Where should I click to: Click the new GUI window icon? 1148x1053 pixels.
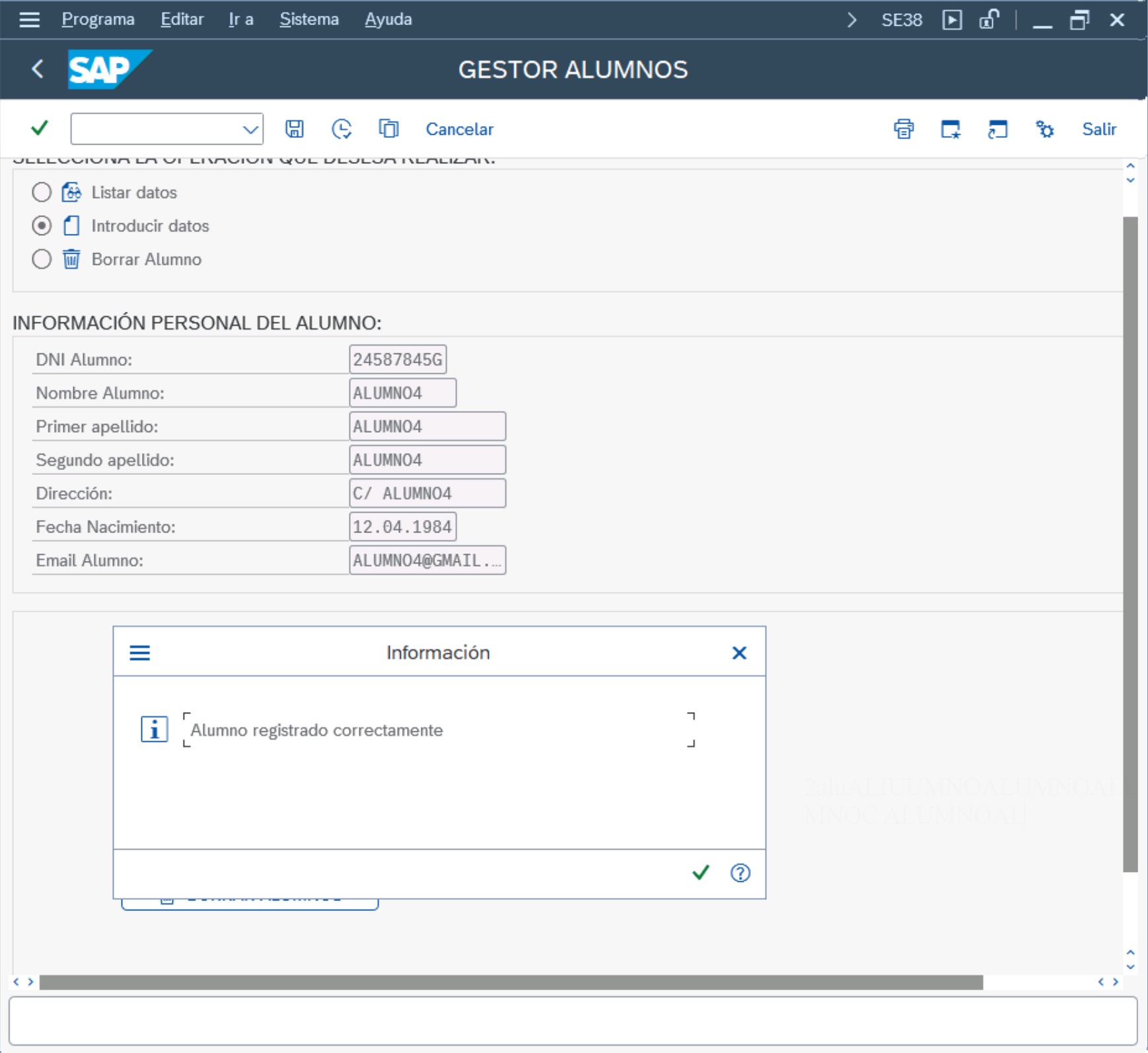pyautogui.click(x=951, y=129)
